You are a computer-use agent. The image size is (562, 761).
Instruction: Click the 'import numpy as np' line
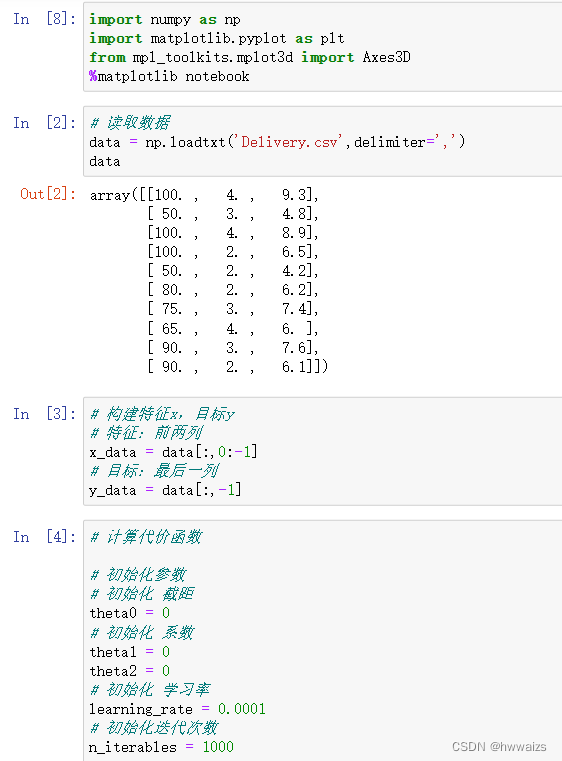tap(165, 19)
